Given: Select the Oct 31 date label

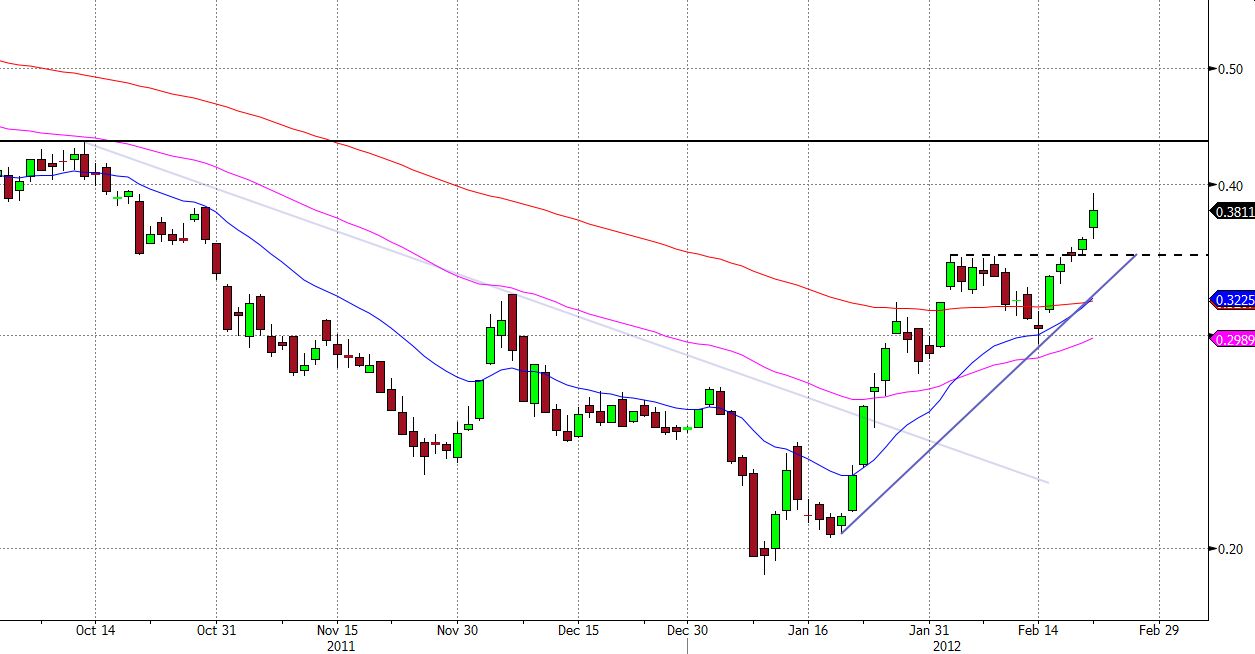Looking at the screenshot, I should coord(216,630).
